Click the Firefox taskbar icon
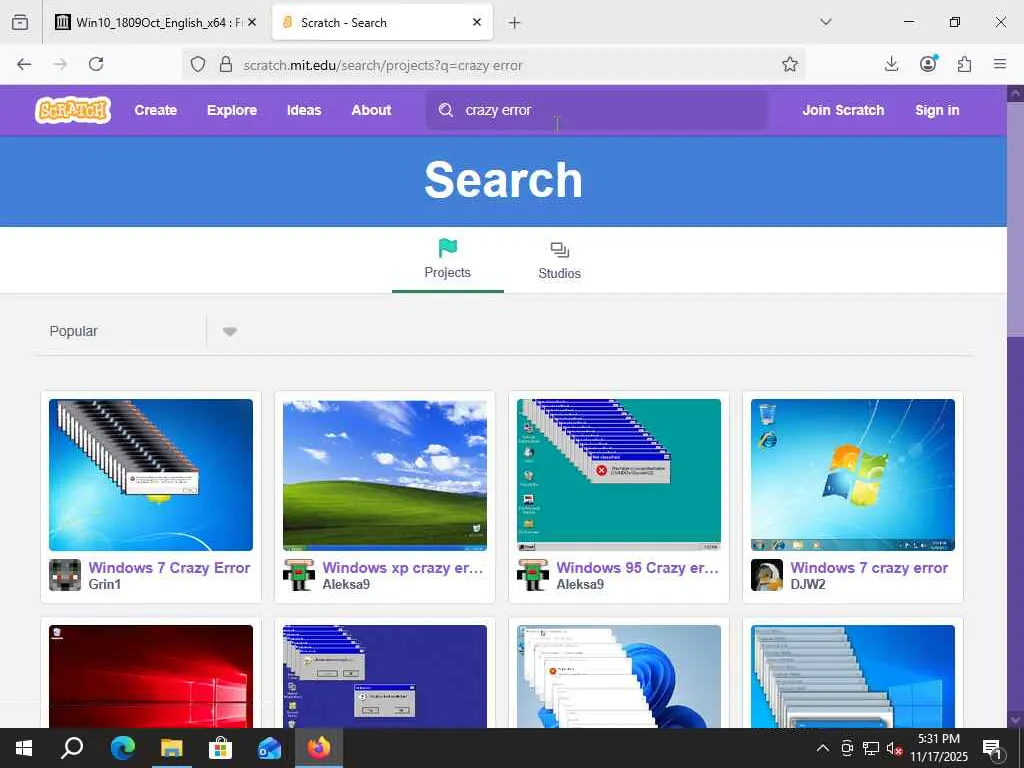The width and height of the screenshot is (1024, 768). [x=319, y=748]
